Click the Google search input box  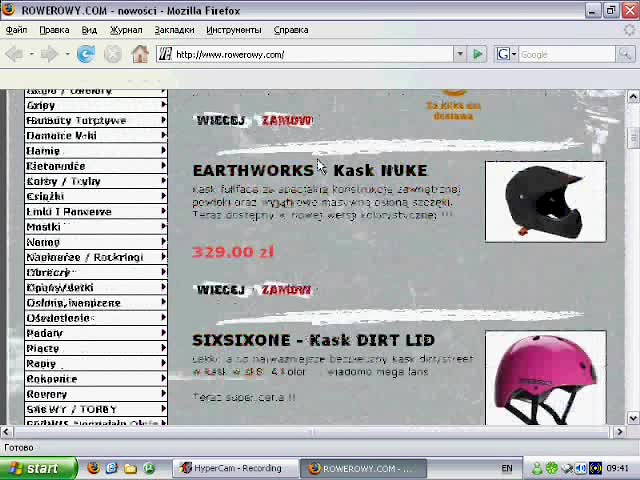(567, 54)
